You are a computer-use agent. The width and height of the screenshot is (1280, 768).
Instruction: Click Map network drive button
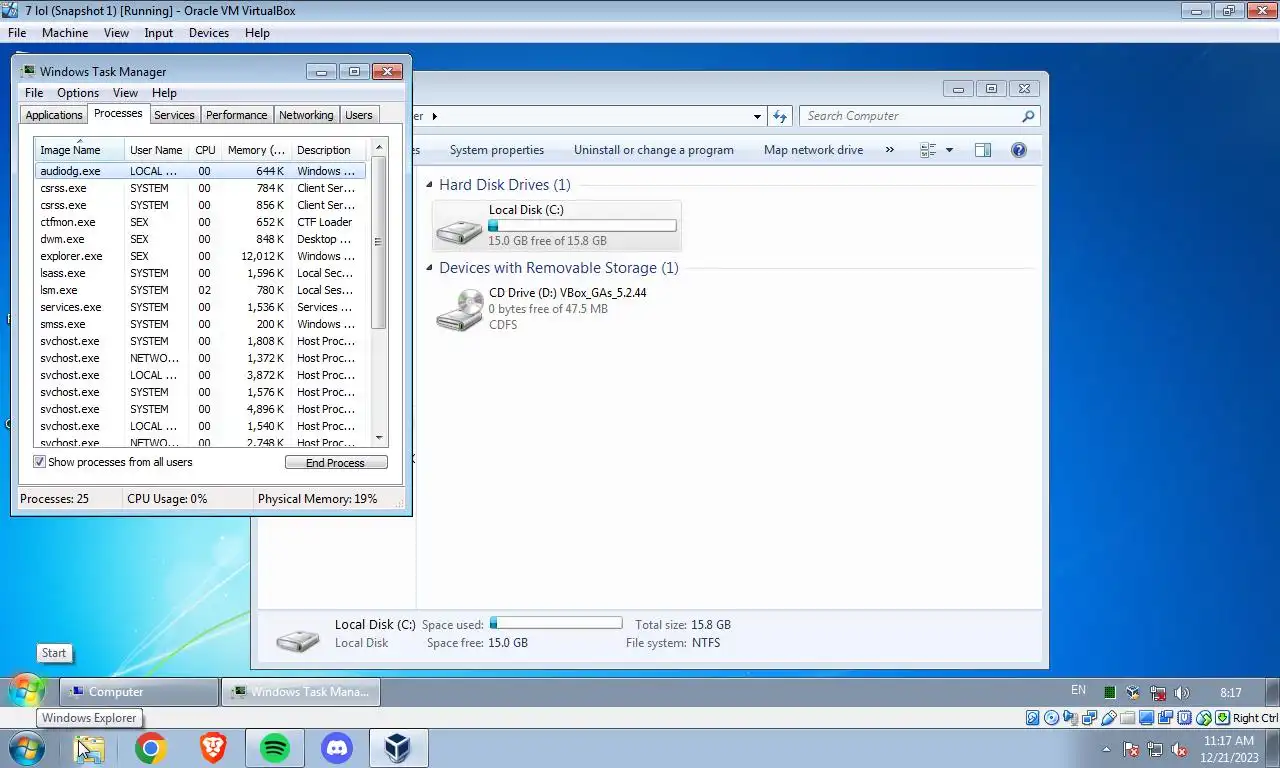813,150
